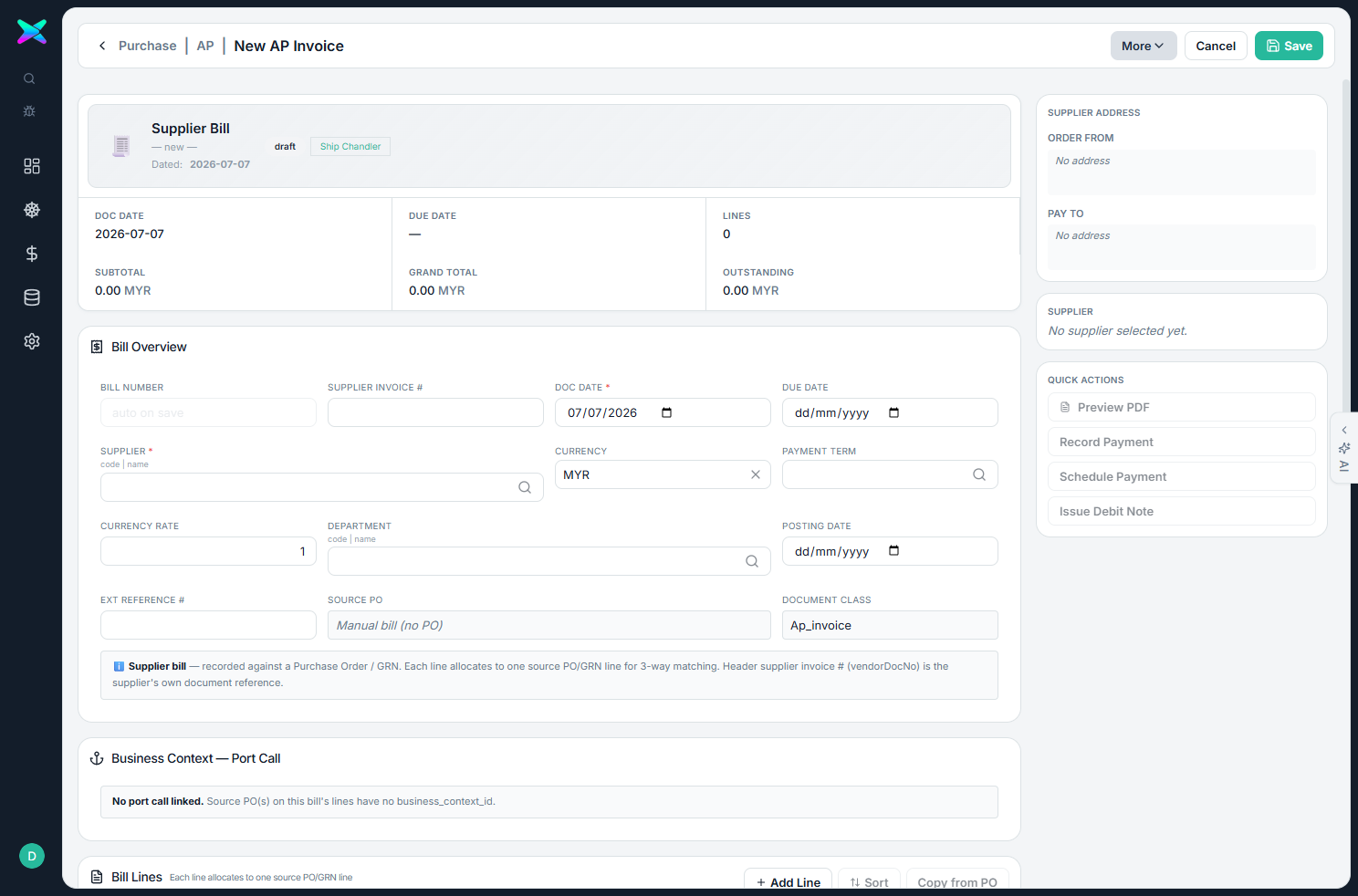Expand the AI side panel tab

(1344, 448)
